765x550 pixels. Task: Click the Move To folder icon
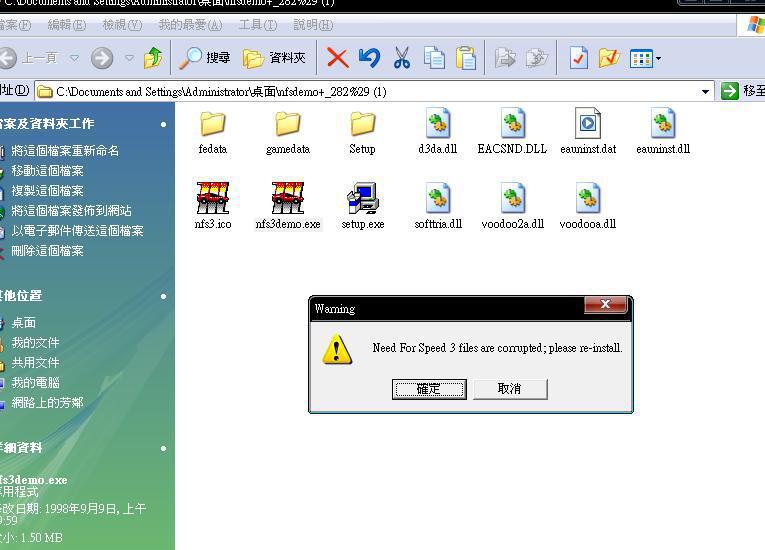pyautogui.click(x=505, y=58)
